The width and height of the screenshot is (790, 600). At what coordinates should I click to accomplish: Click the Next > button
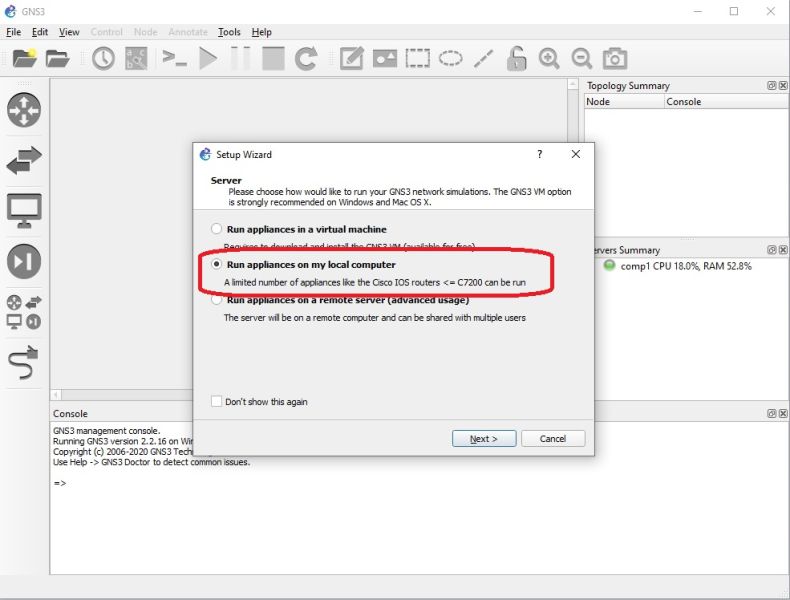[484, 438]
